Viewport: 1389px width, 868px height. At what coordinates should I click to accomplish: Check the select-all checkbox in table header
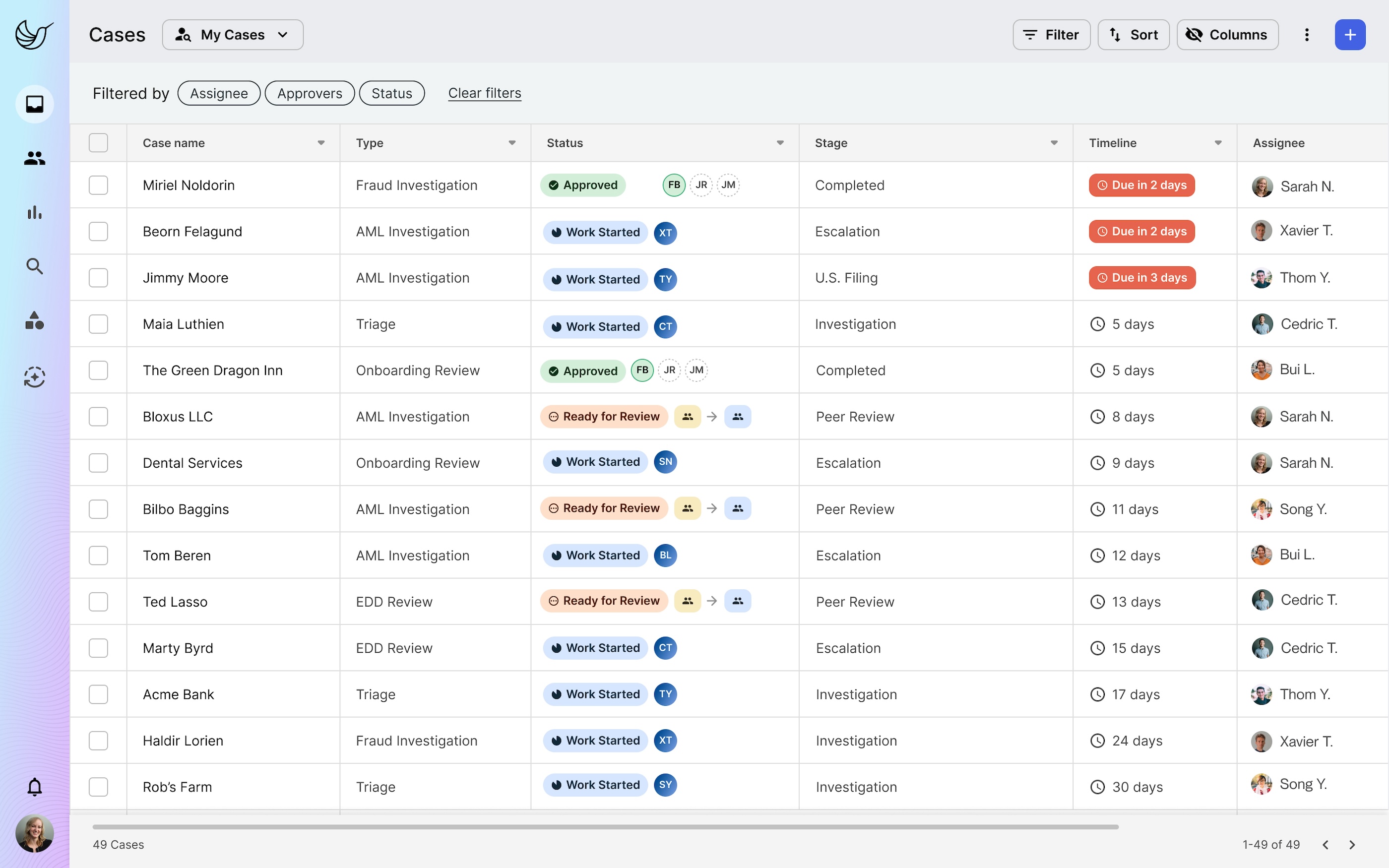[x=98, y=142]
